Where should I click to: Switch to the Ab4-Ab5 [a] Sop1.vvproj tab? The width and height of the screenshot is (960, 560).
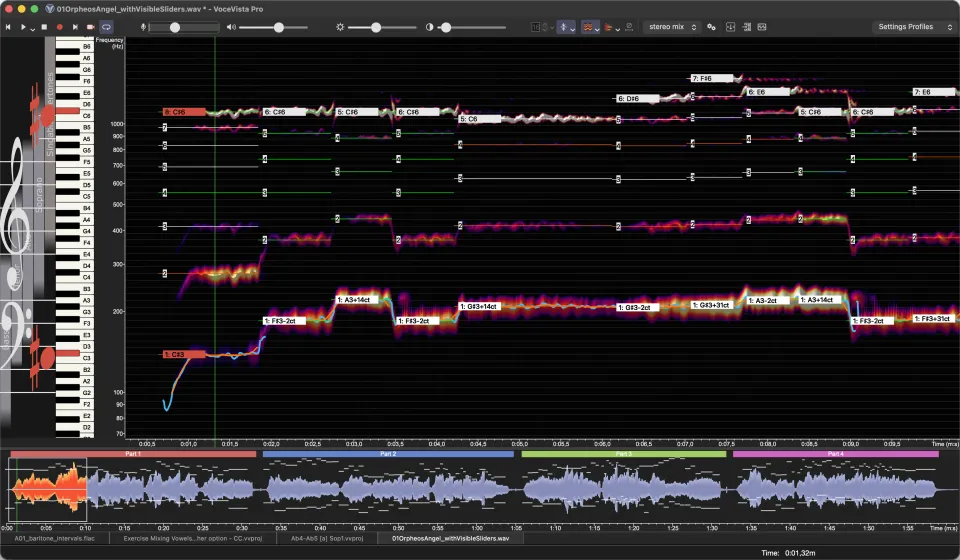click(326, 539)
